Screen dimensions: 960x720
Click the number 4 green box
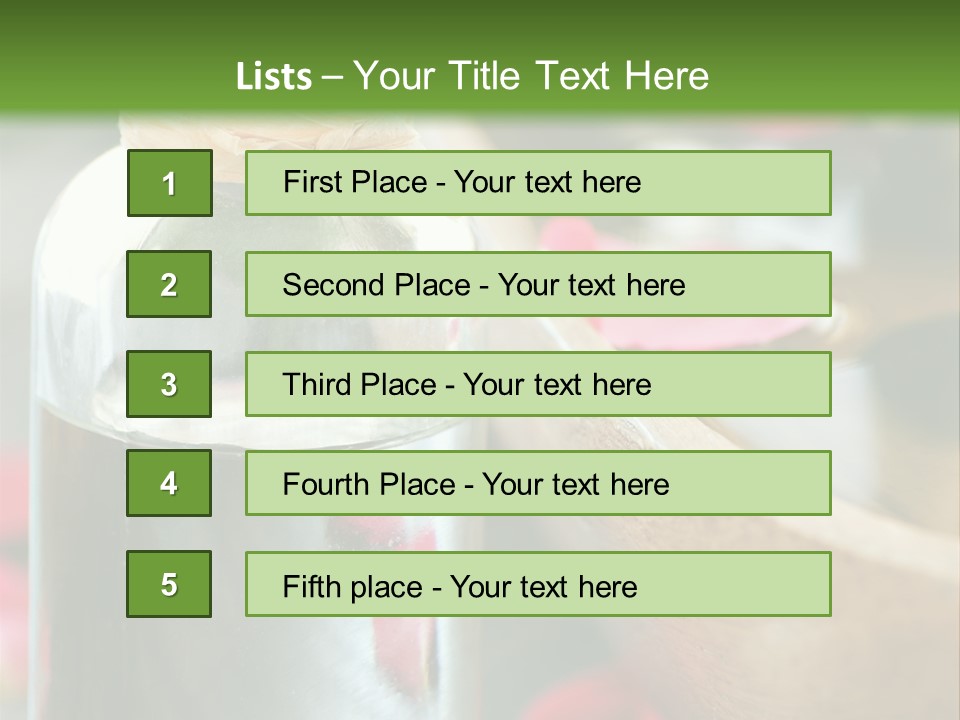[x=169, y=483]
